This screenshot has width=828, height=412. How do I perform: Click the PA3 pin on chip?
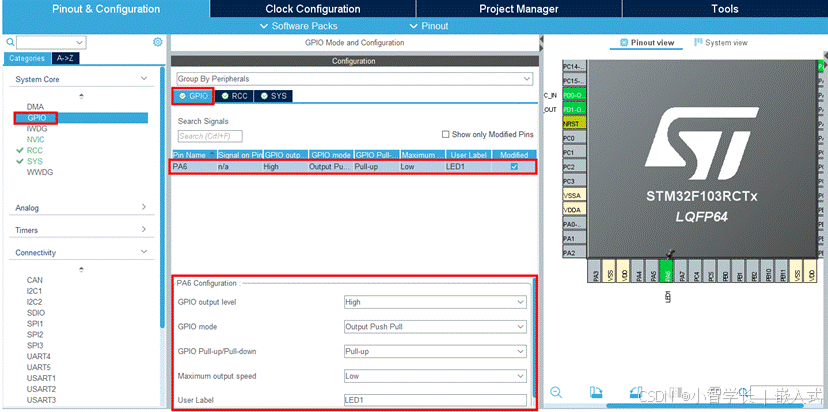[596, 270]
